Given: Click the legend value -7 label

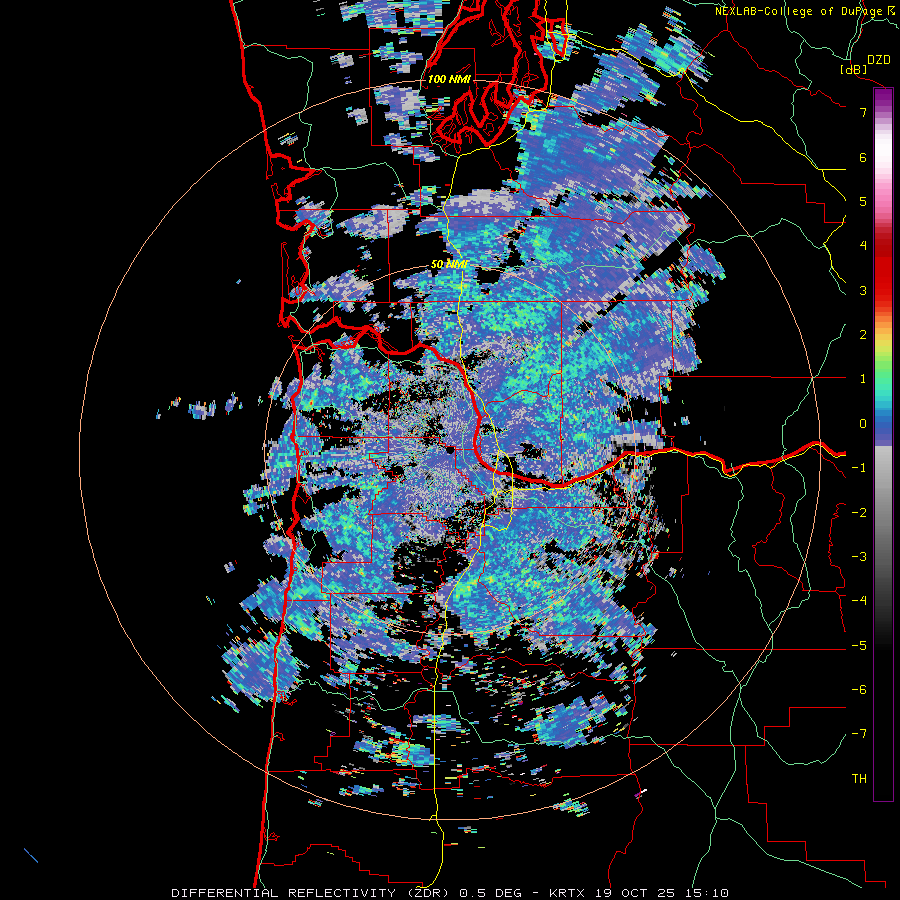Looking at the screenshot, I should pyautogui.click(x=859, y=734).
